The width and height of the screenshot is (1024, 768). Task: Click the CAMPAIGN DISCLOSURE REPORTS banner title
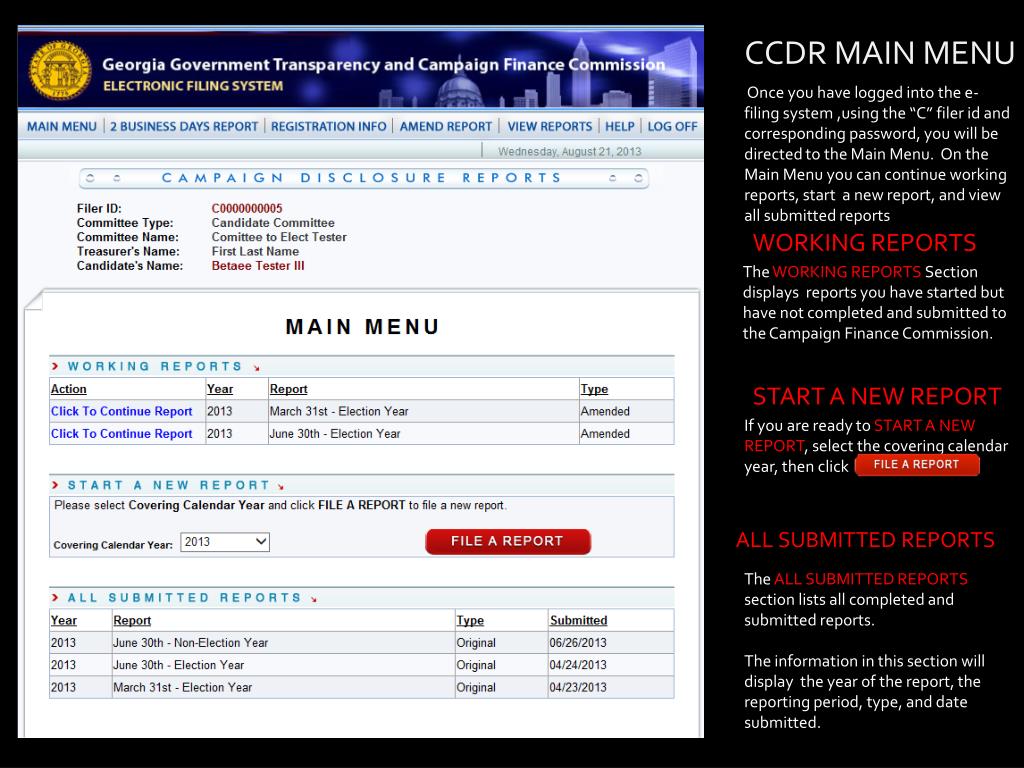[x=362, y=178]
